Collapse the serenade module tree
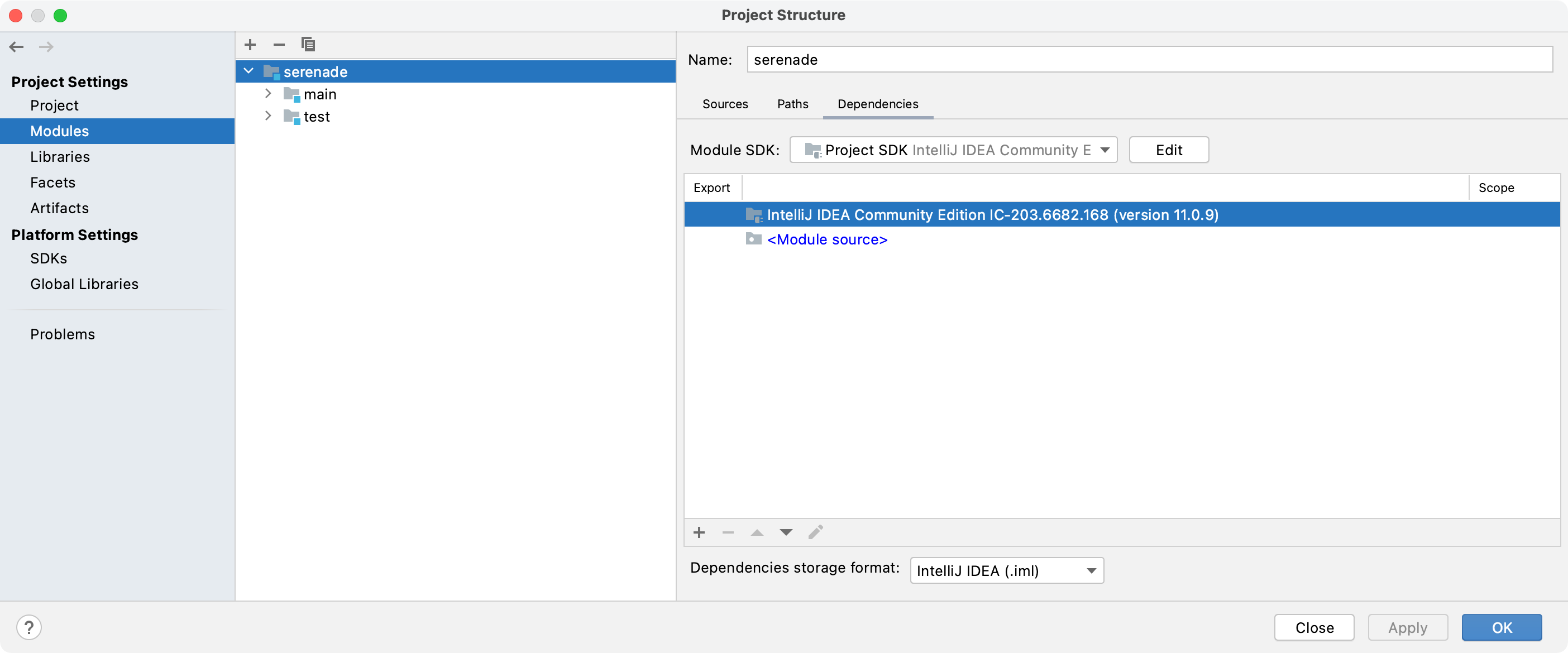This screenshot has height=653, width=1568. click(248, 71)
